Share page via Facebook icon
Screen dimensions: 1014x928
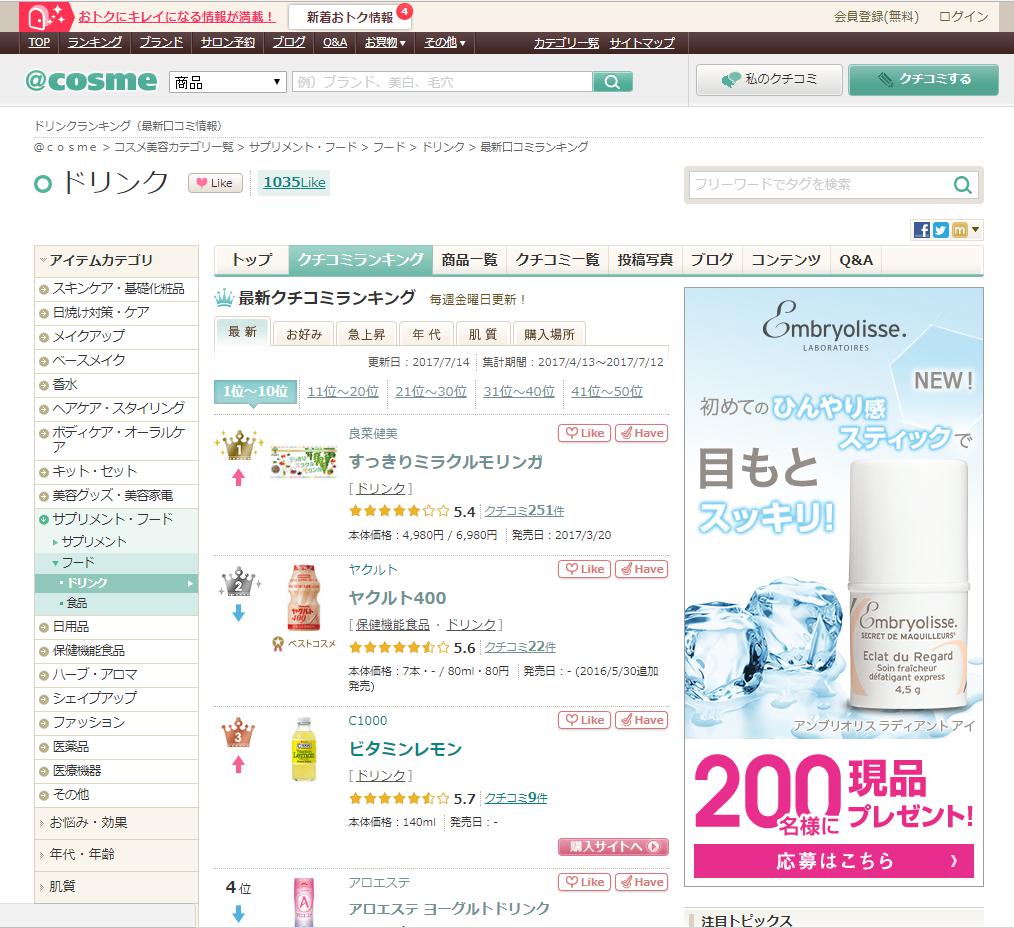(922, 230)
